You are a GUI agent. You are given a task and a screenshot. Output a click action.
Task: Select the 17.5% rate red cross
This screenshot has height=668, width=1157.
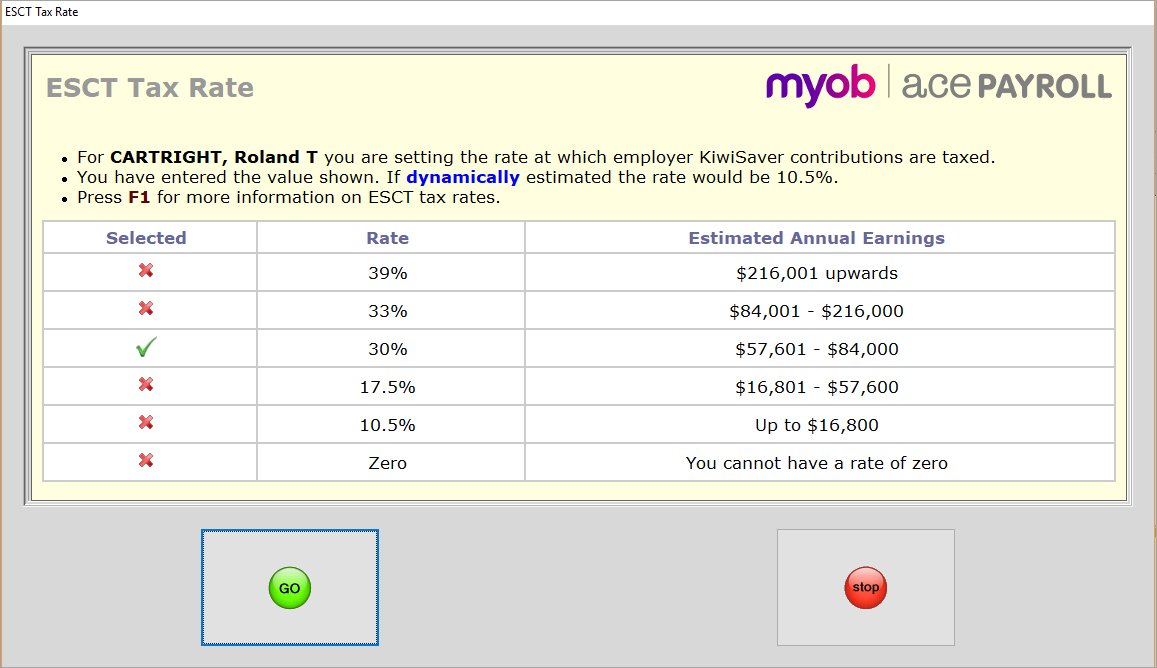point(146,386)
